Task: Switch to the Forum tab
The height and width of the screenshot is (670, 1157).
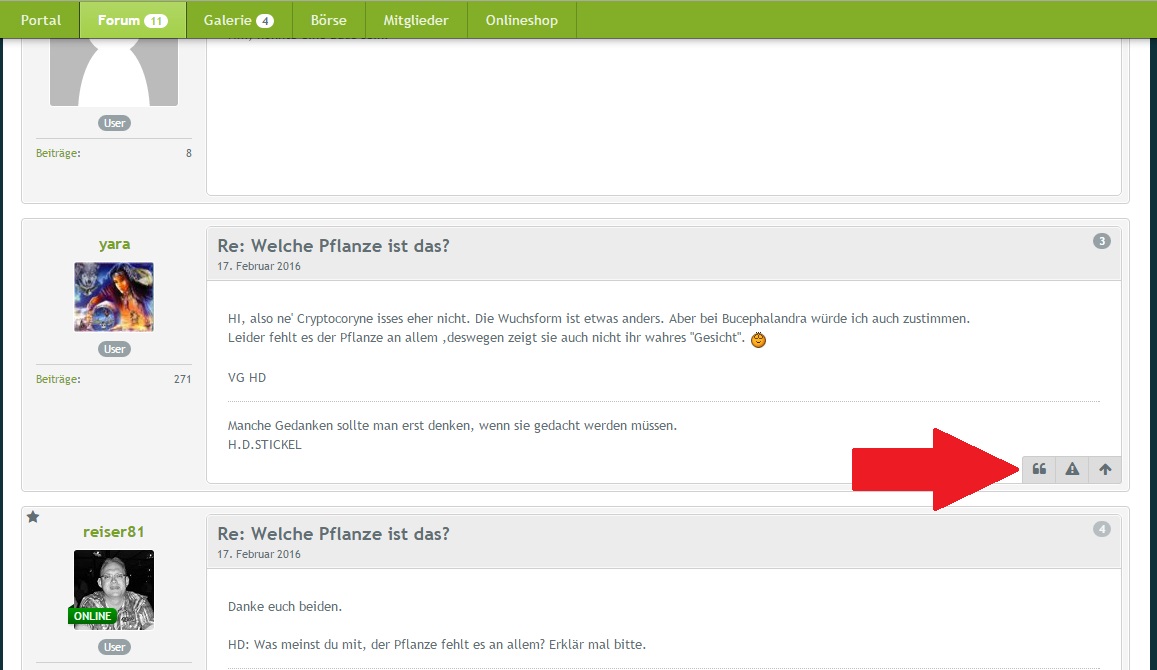Action: (132, 20)
